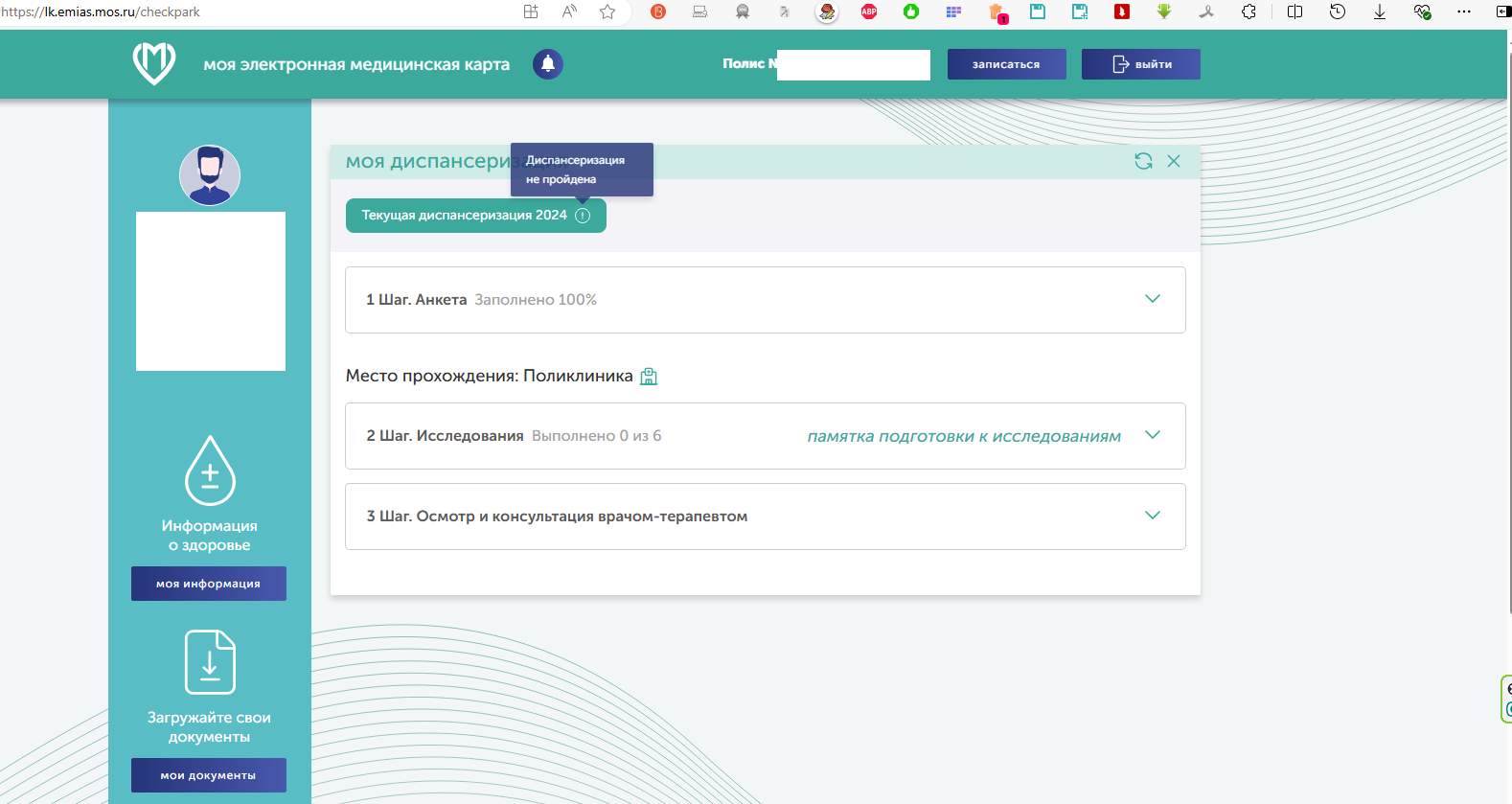This screenshot has width=1512, height=804.
Task: Click the document download icon
Action: [x=210, y=662]
